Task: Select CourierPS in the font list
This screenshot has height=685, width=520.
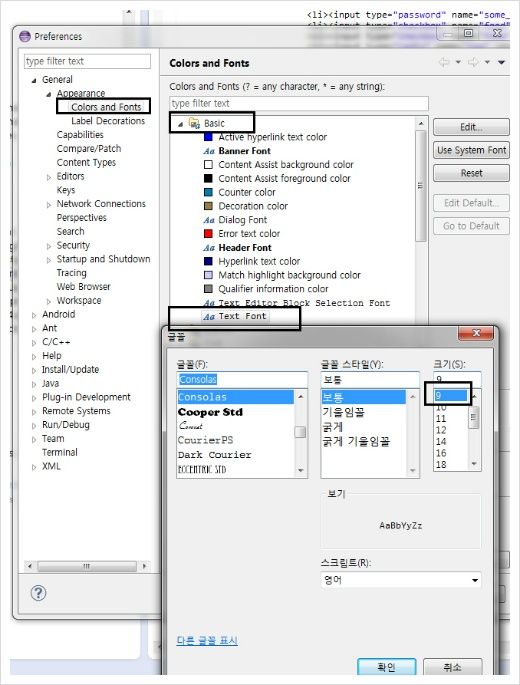Action: click(x=236, y=440)
